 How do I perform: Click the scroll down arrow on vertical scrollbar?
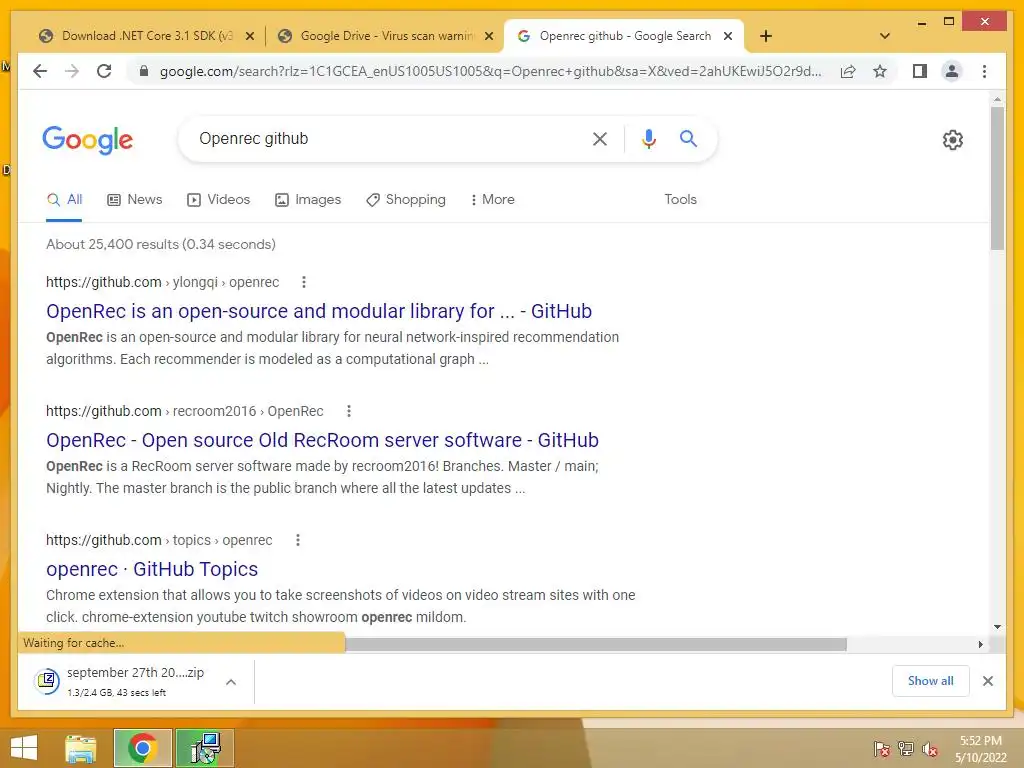pos(997,627)
